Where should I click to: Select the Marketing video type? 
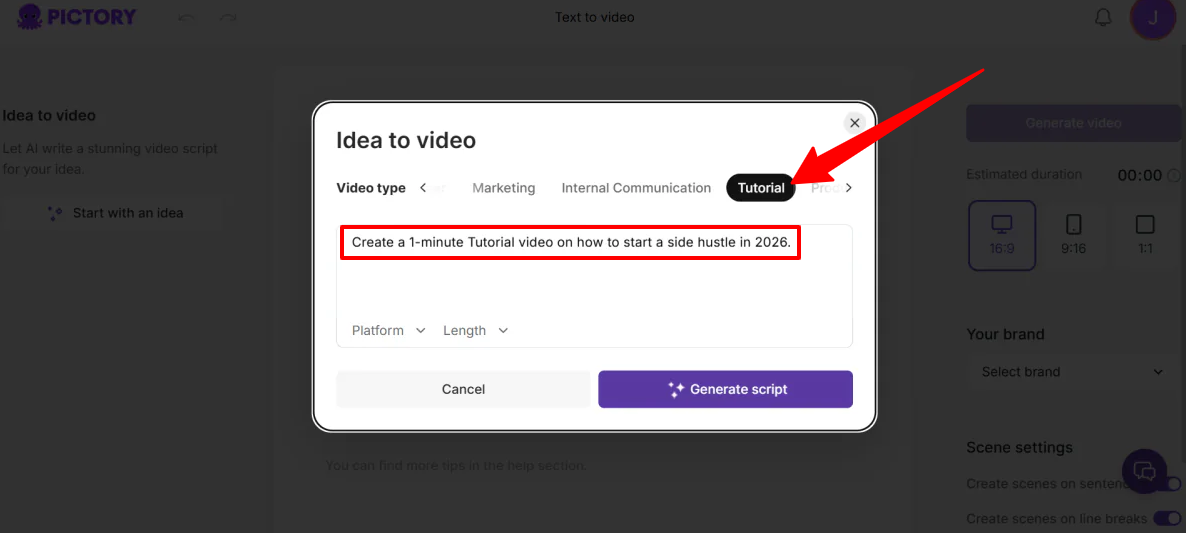(504, 187)
